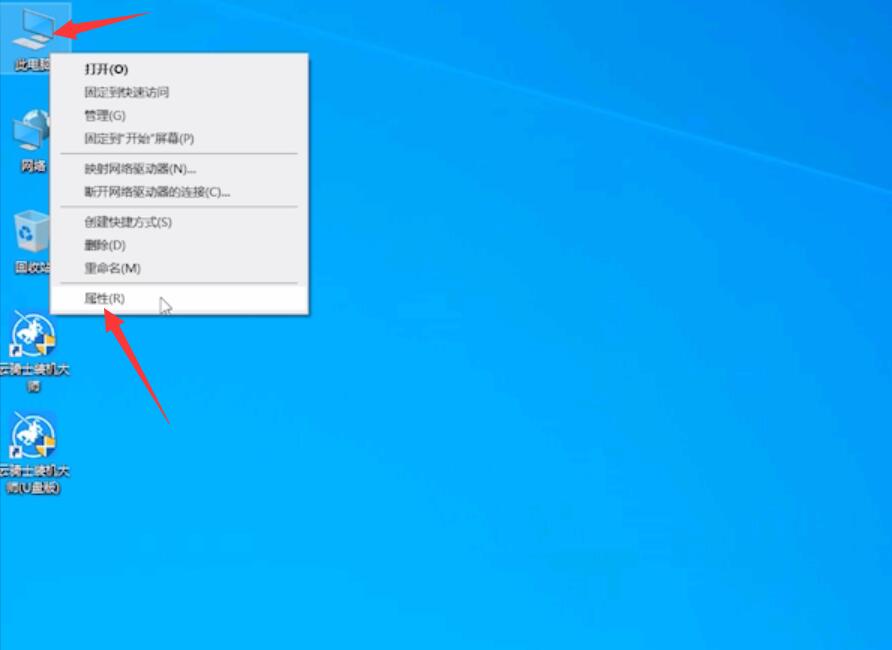The width and height of the screenshot is (892, 650).
Task: Choose 管理(G) in the context menu
Action: [180, 115]
